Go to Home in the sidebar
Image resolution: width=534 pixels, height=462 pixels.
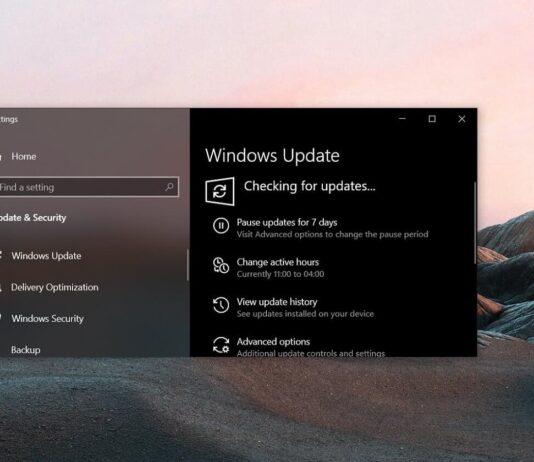pyautogui.click(x=23, y=156)
